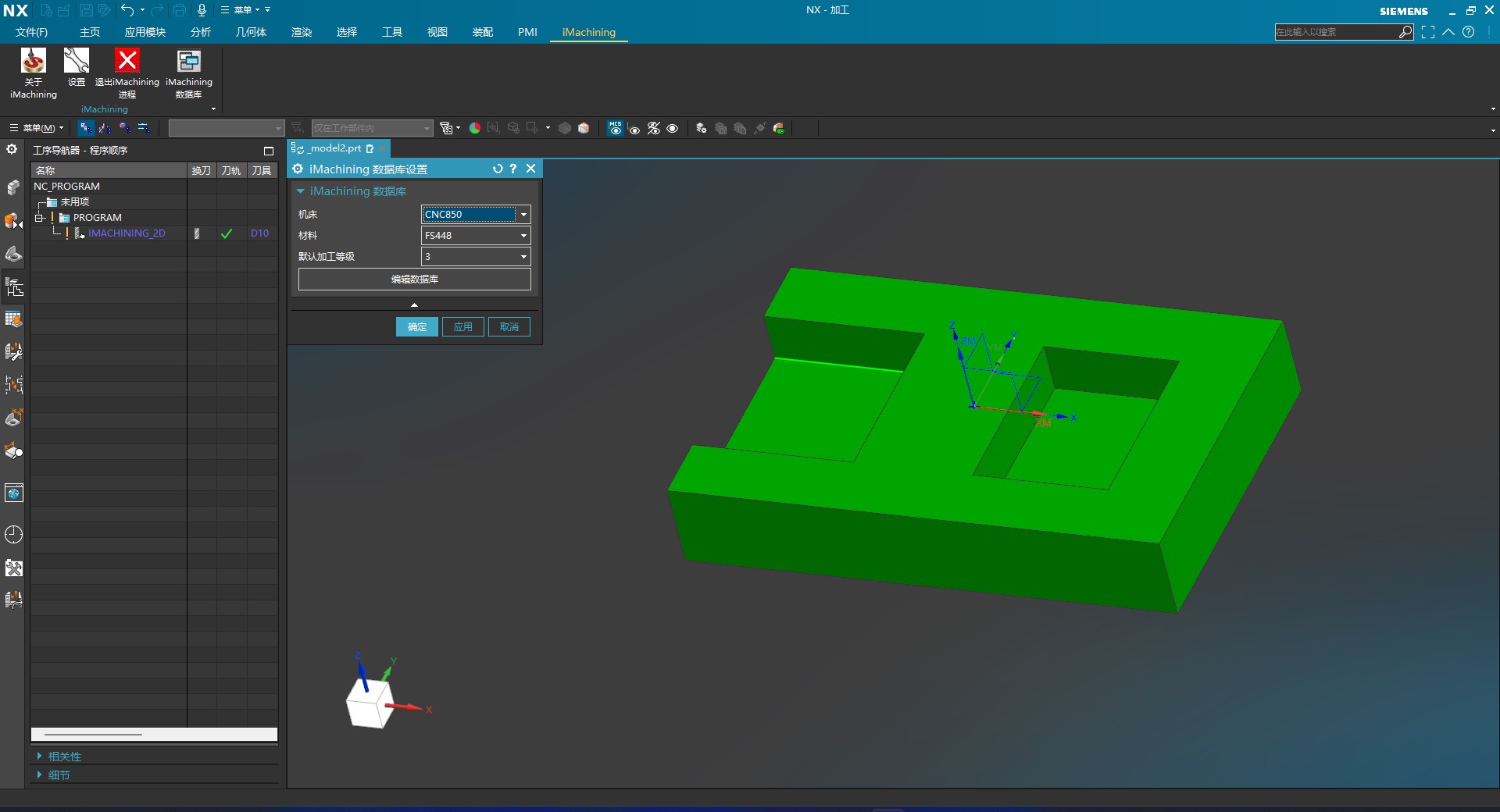Expand the 相关性 section
This screenshot has height=812, width=1500.
click(39, 756)
